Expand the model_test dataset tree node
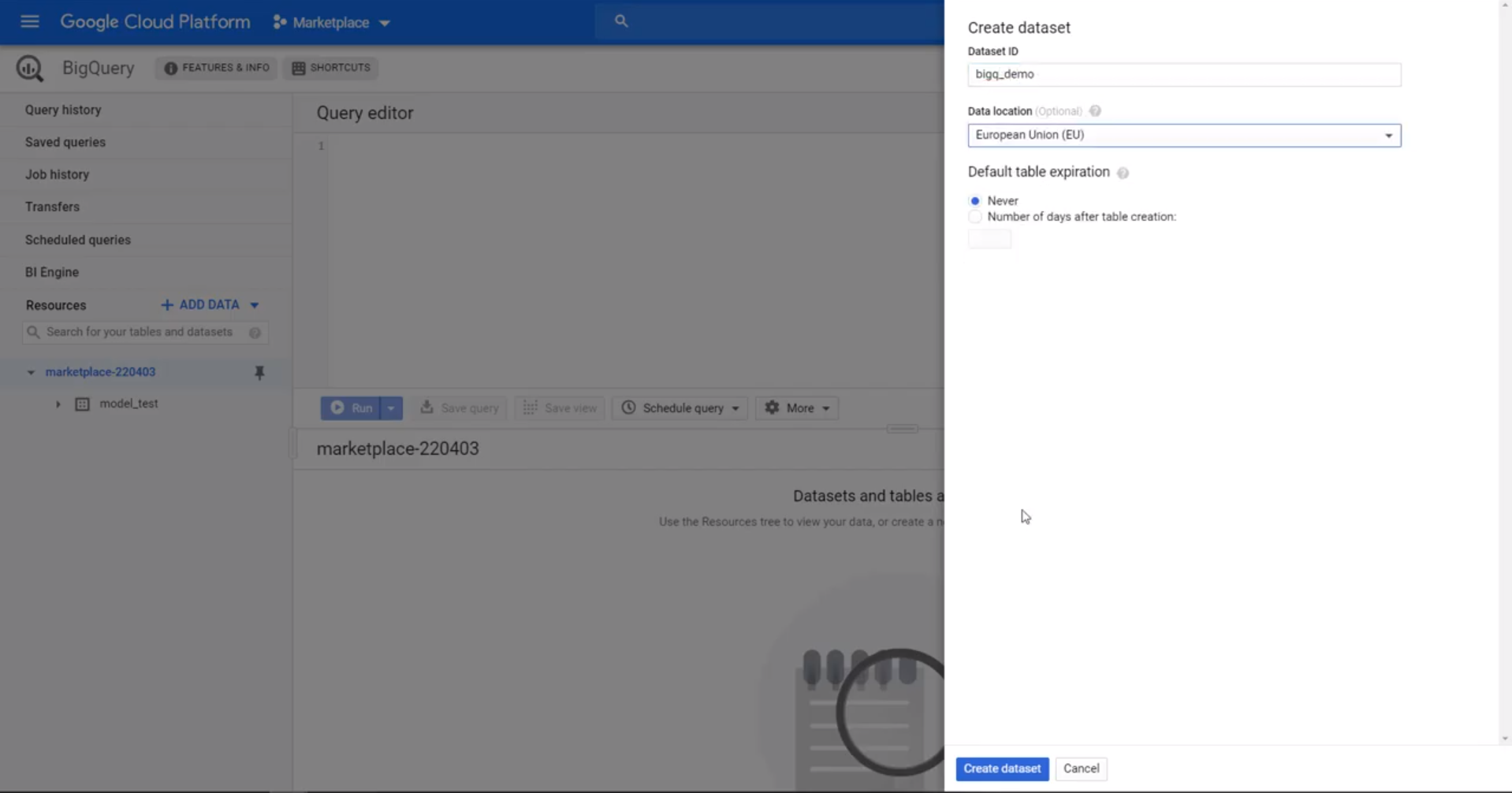This screenshot has height=793, width=1512. [58, 404]
